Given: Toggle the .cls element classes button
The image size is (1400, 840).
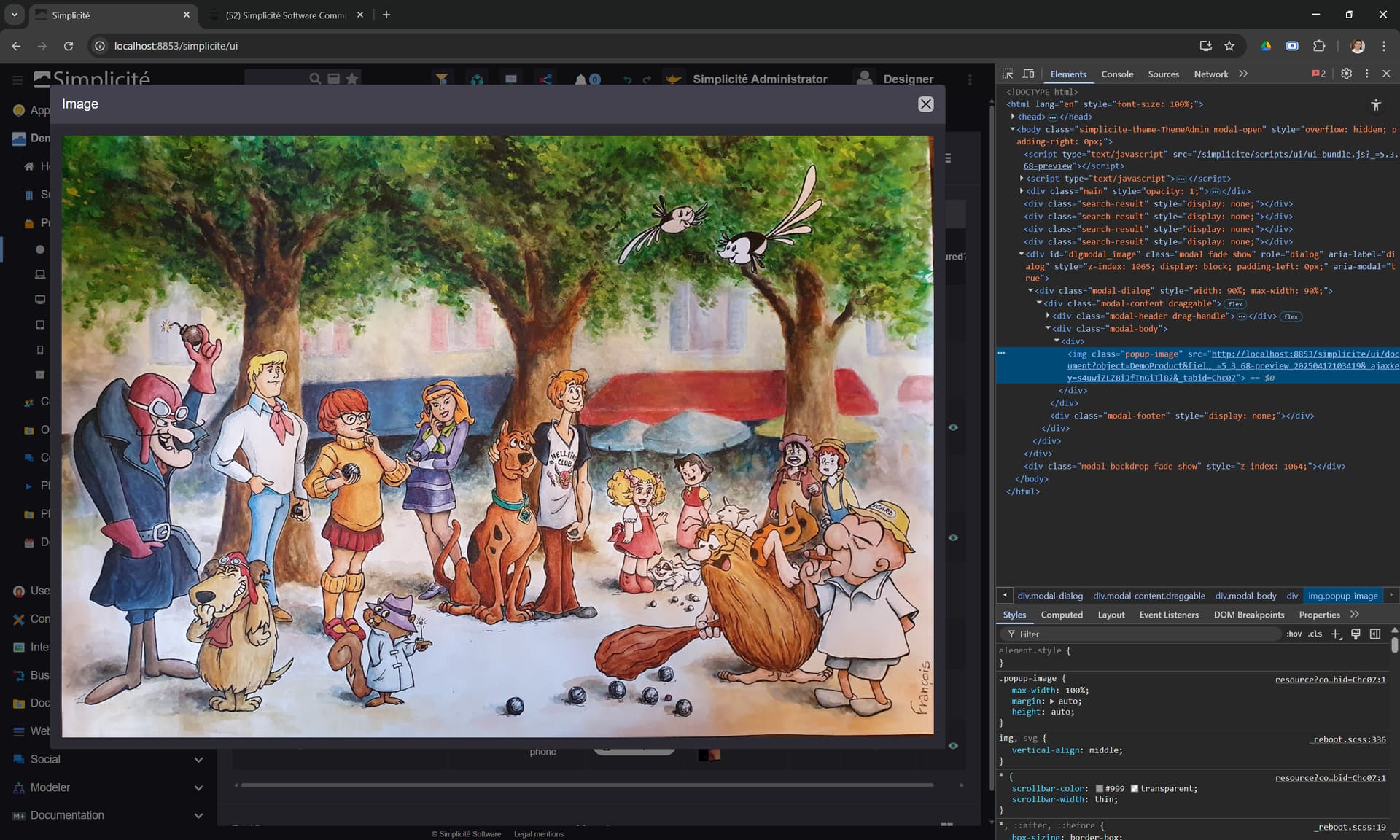Looking at the screenshot, I should (x=1315, y=634).
